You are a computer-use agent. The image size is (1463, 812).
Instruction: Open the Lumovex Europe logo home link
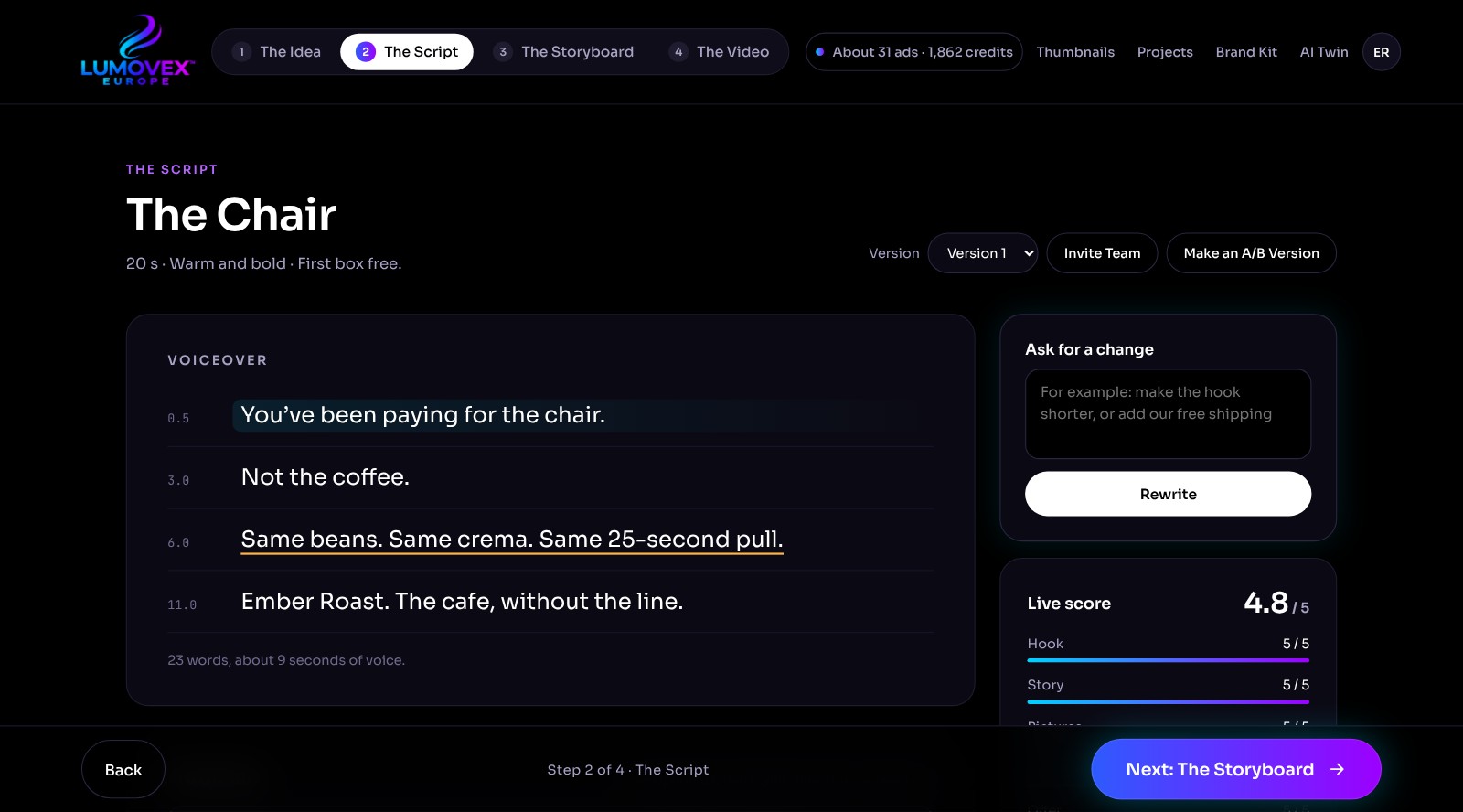pyautogui.click(x=137, y=51)
